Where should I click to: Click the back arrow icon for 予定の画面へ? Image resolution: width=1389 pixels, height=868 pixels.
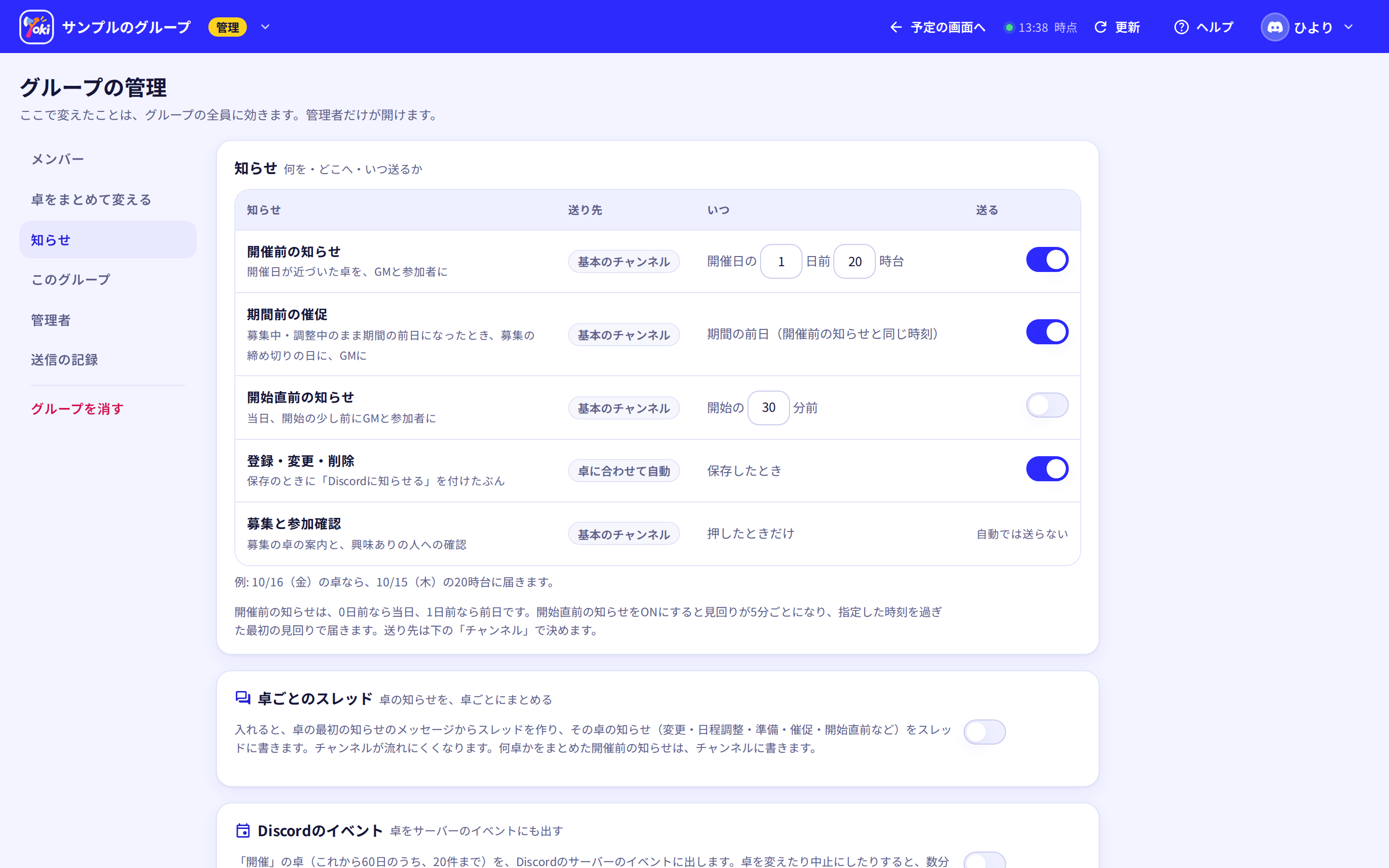click(896, 27)
